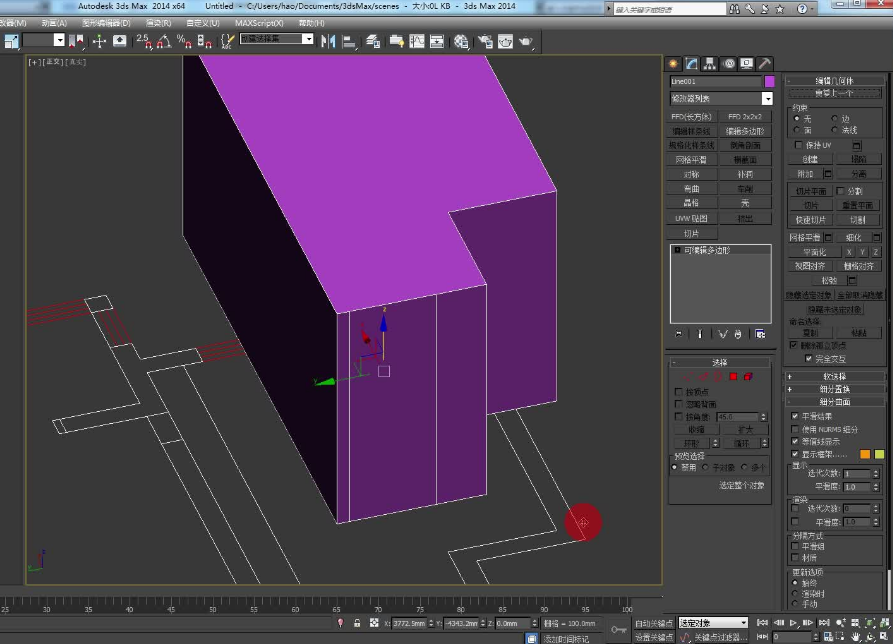Click the Line001 object color swatch

tap(771, 82)
